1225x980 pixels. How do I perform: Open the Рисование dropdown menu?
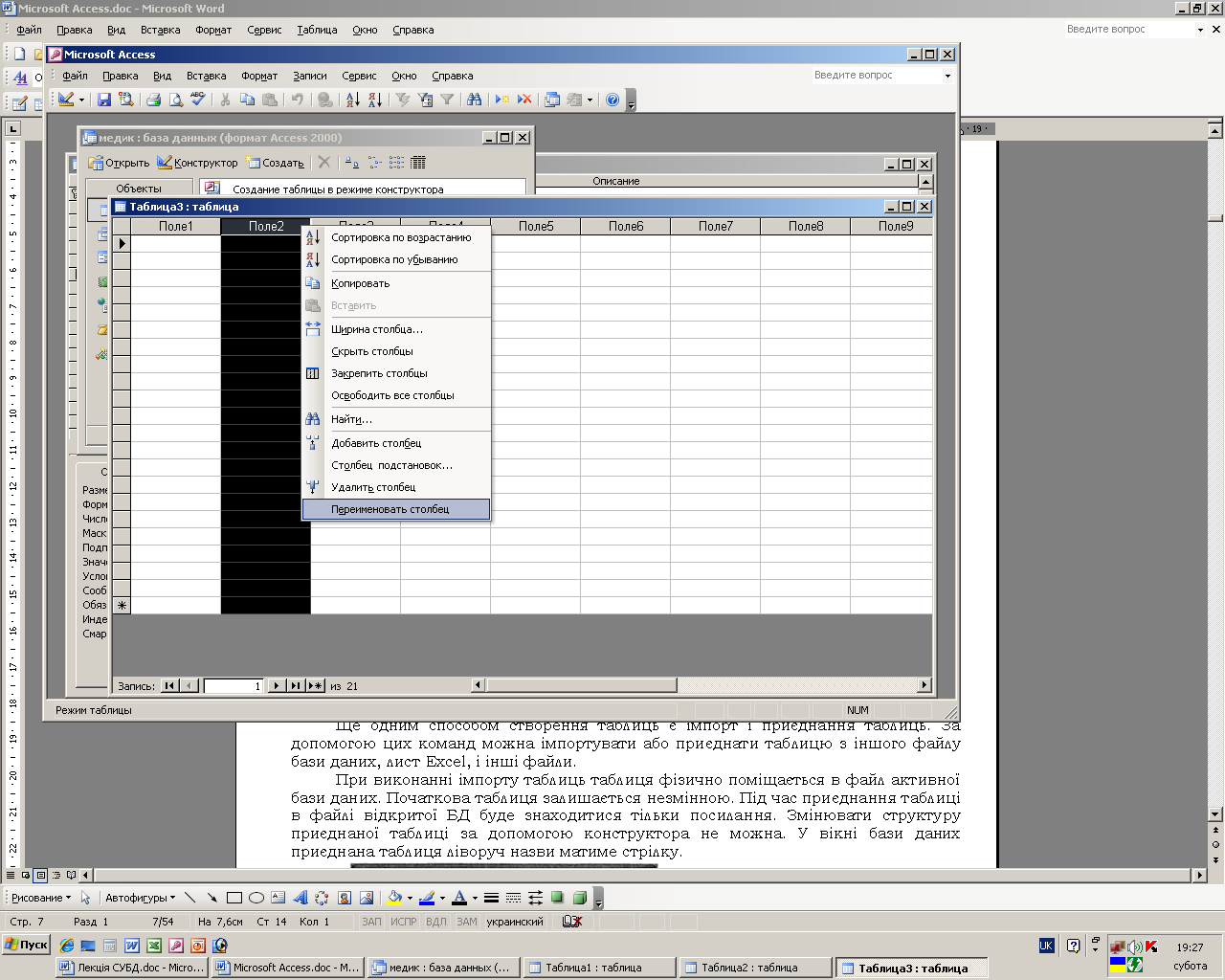[x=39, y=898]
